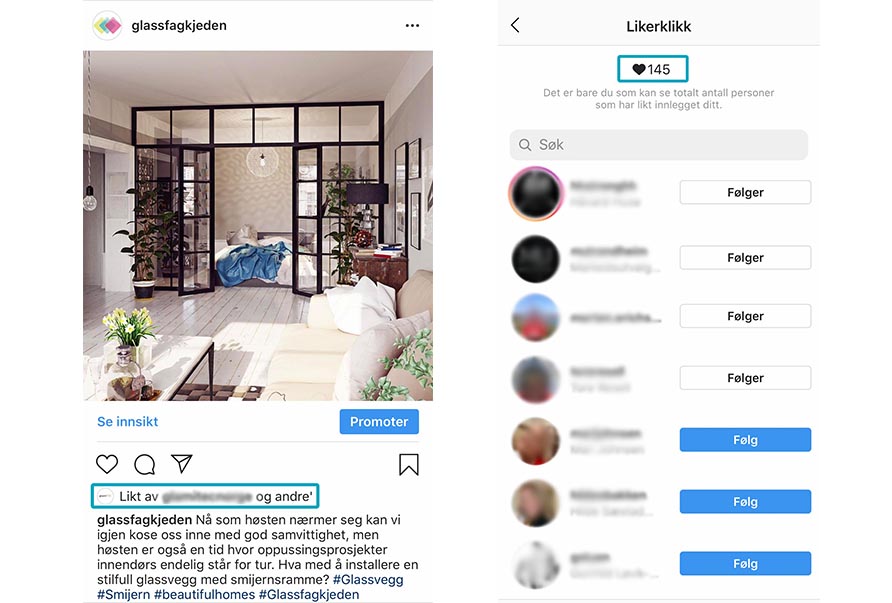
Task: Click the first blue Følg button
Action: [745, 440]
